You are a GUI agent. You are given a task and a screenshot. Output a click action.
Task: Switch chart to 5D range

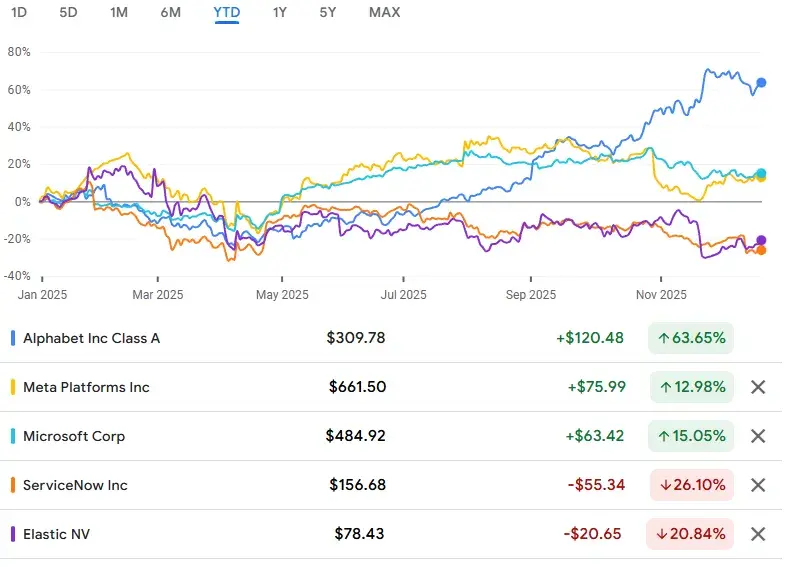pos(68,12)
